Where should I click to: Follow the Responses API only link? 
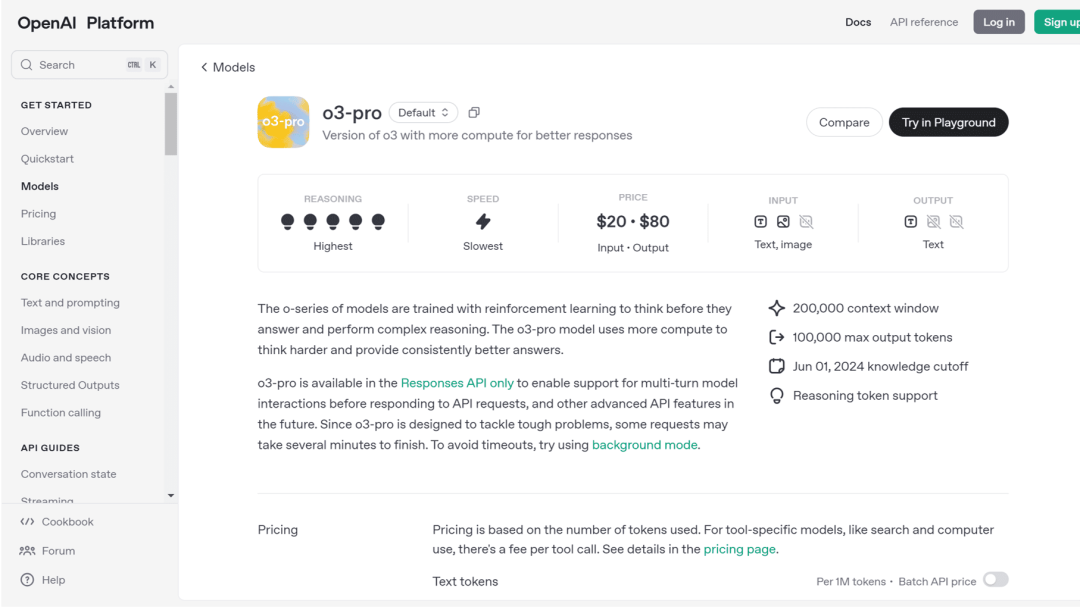pos(457,383)
